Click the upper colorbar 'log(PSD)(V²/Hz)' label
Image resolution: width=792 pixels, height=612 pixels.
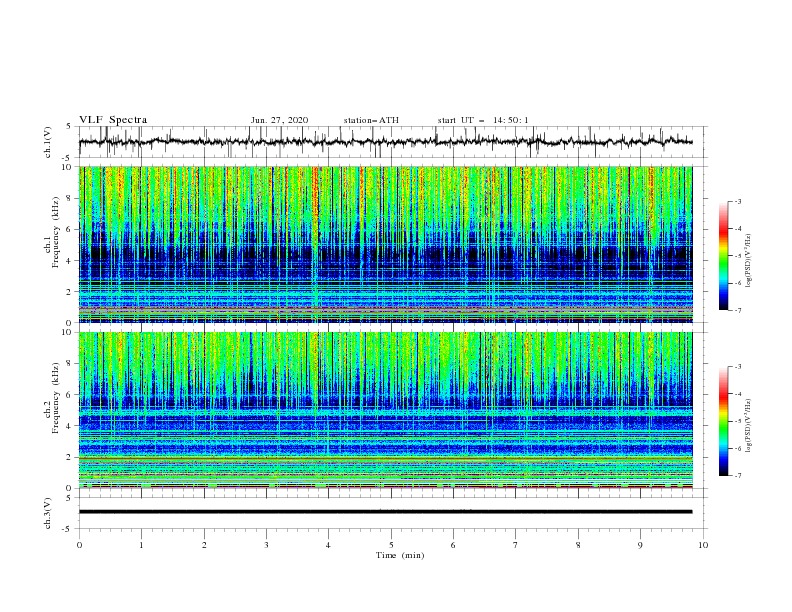pyautogui.click(x=749, y=261)
